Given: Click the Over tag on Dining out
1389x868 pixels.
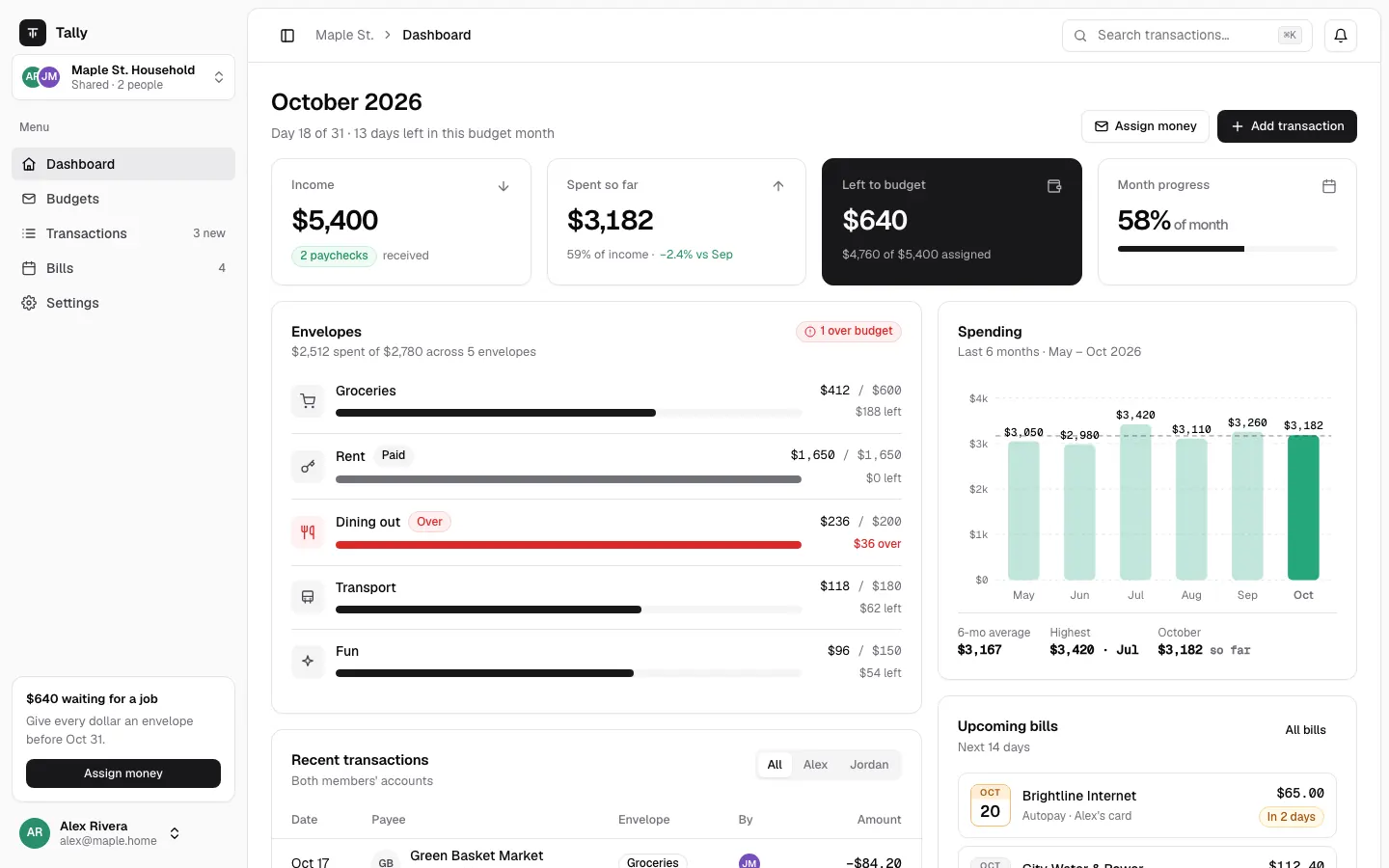Looking at the screenshot, I should [x=429, y=522].
